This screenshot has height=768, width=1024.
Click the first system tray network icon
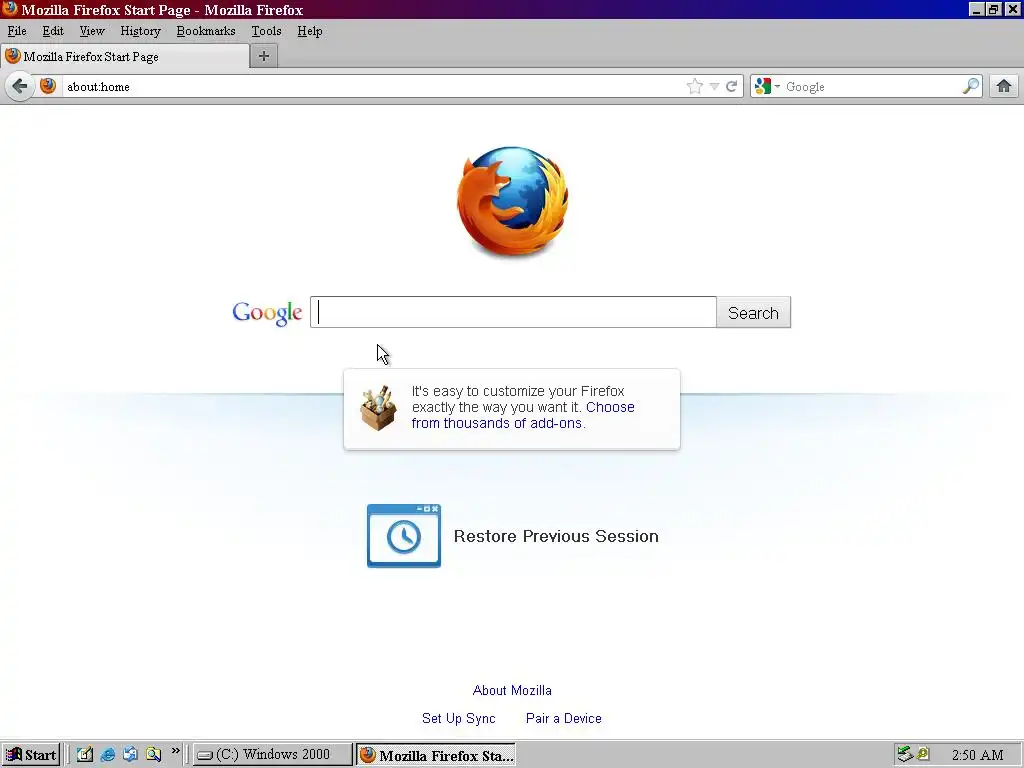coord(904,754)
